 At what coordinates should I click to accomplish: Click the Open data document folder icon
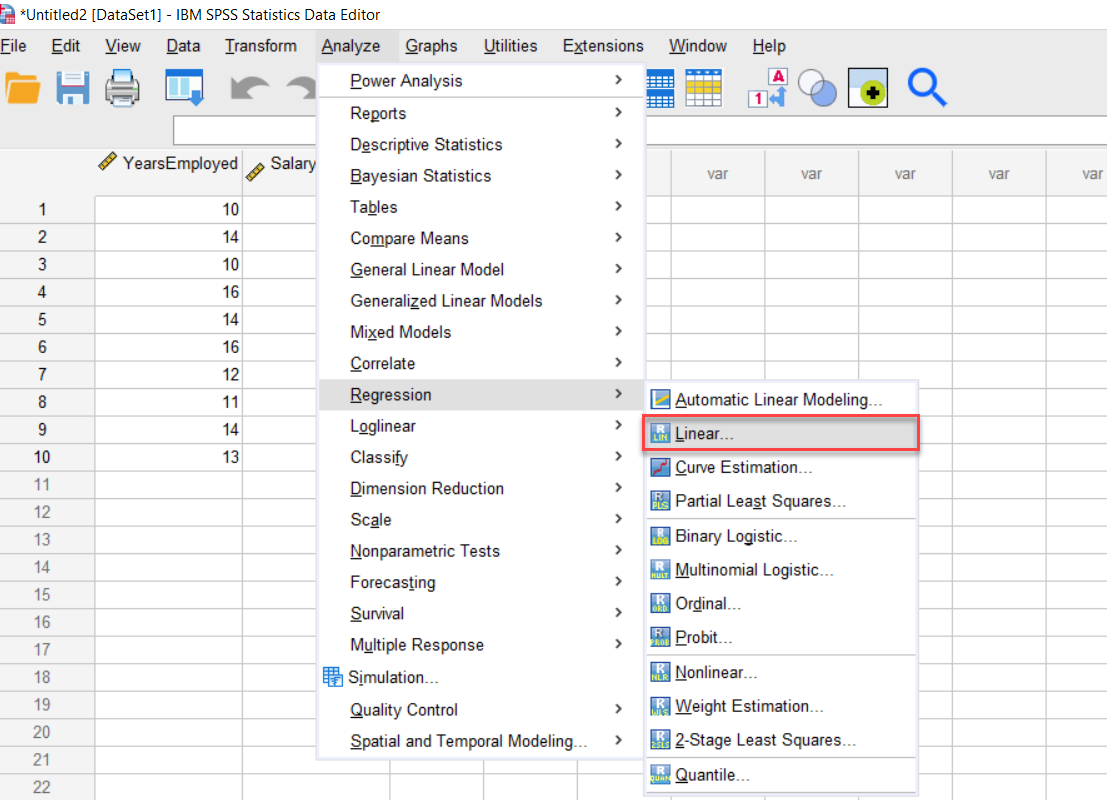pyautogui.click(x=23, y=88)
